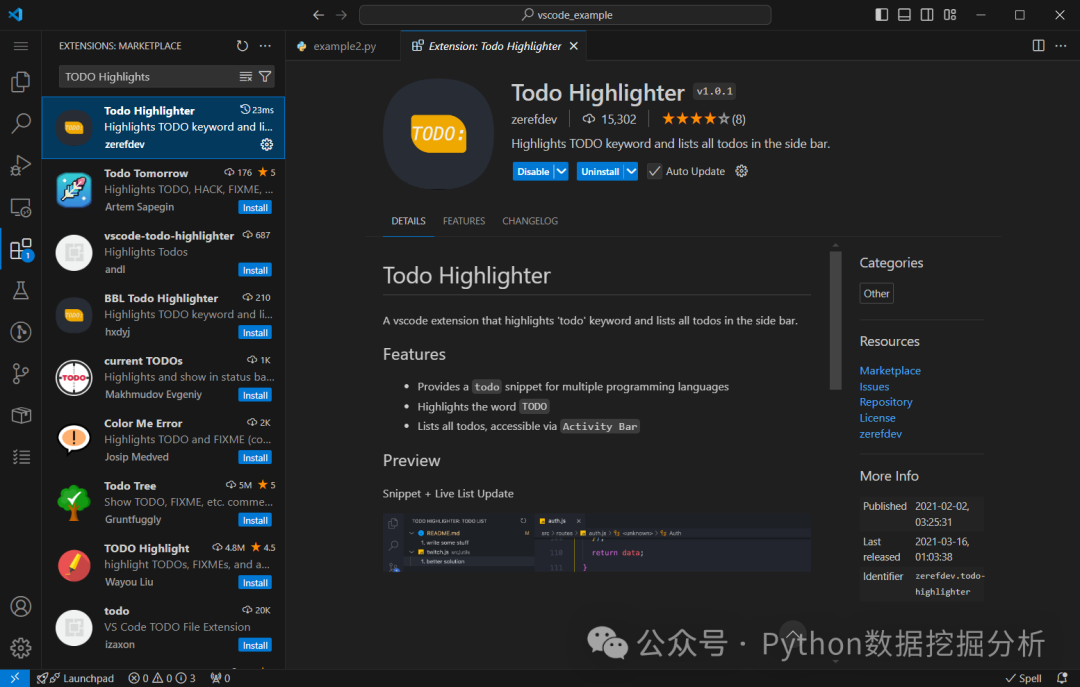Open the zerefdev publisher name in header
The image size is (1080, 687).
pyautogui.click(x=534, y=119)
